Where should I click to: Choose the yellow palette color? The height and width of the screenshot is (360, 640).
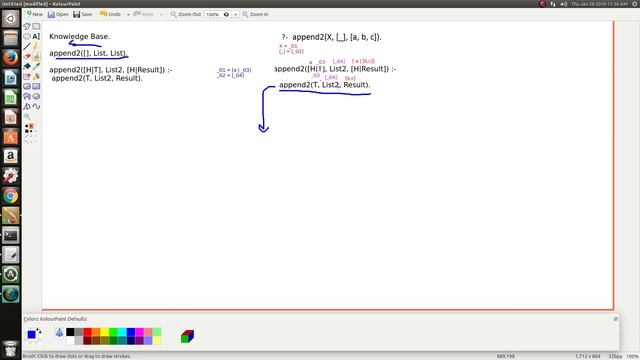(x=105, y=332)
